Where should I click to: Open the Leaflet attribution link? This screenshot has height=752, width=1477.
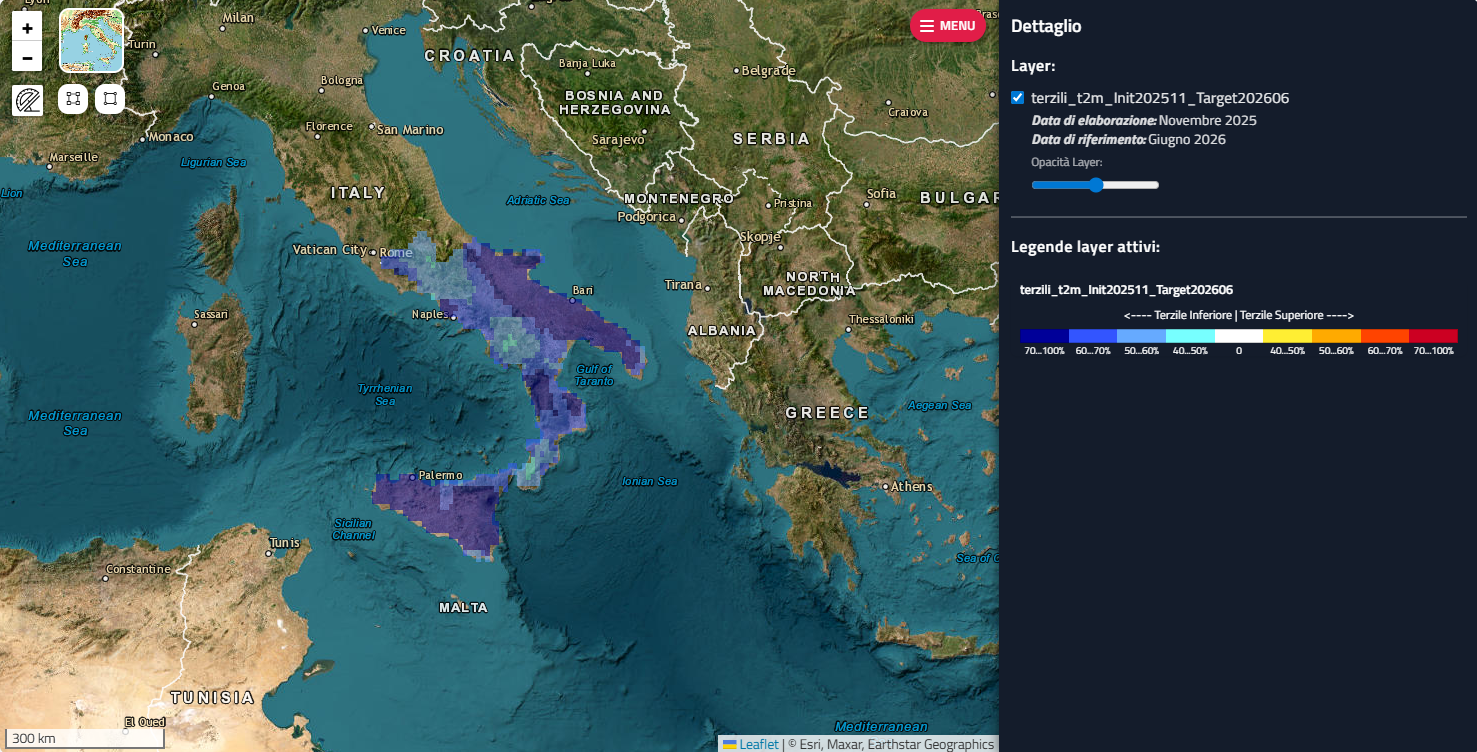click(x=759, y=744)
